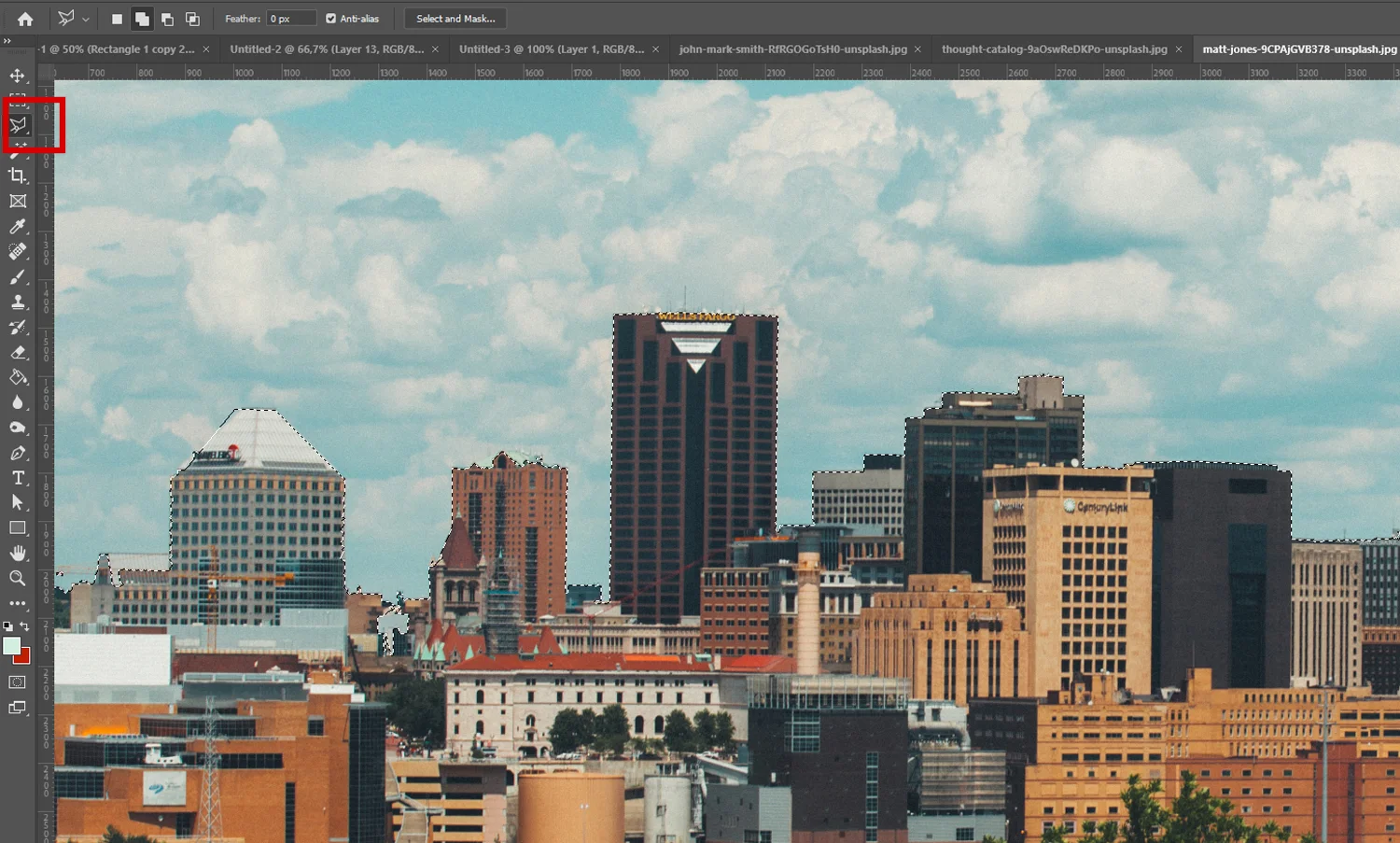Open tool preset picker dropdown arrow
Screen dimensions: 1400x843
click(86, 19)
